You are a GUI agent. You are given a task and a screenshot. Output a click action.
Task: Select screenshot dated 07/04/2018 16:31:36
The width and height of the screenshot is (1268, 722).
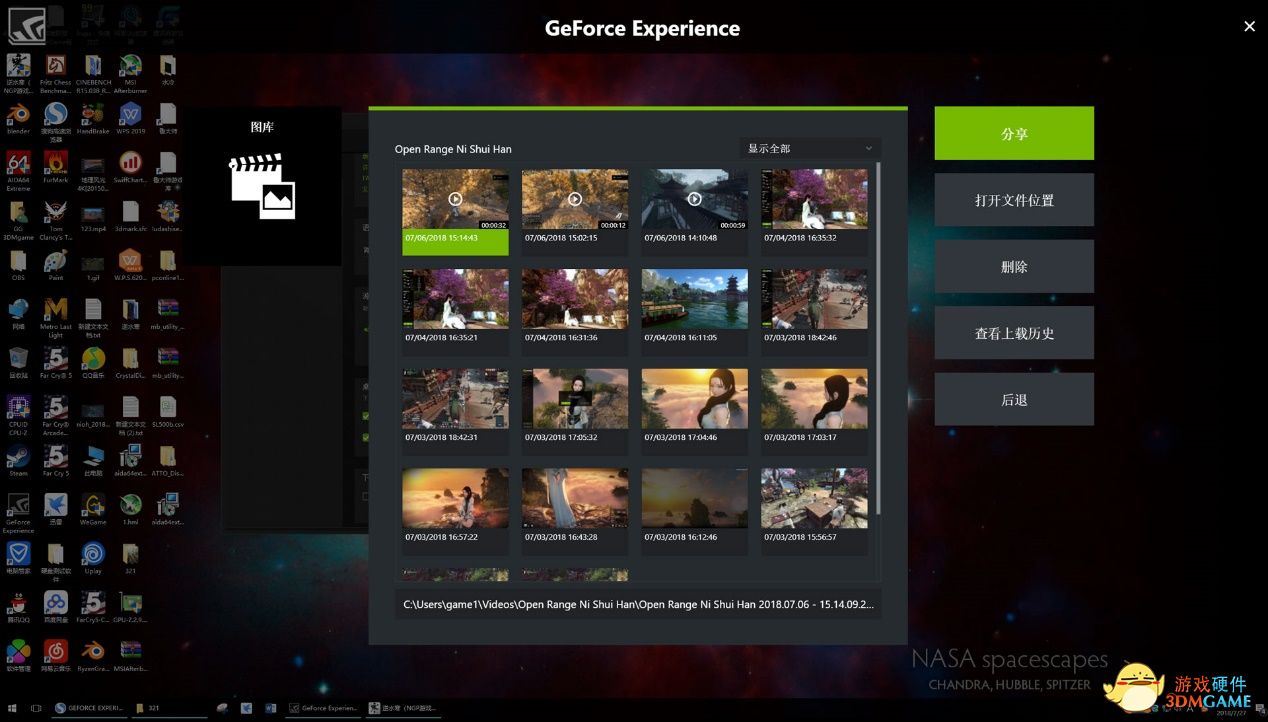point(575,311)
